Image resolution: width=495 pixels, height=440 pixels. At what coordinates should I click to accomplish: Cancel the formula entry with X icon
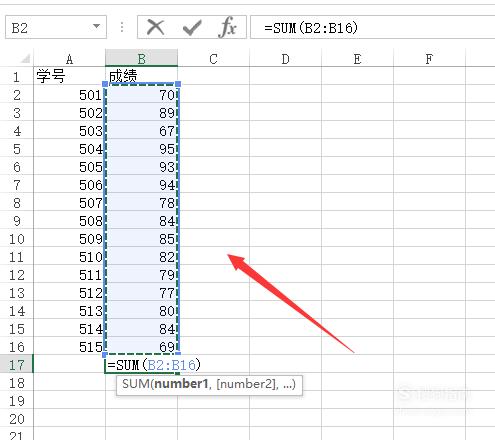point(155,27)
